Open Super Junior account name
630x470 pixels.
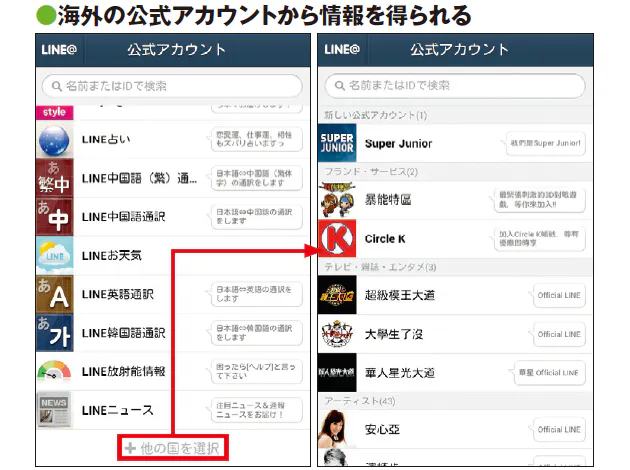399,143
